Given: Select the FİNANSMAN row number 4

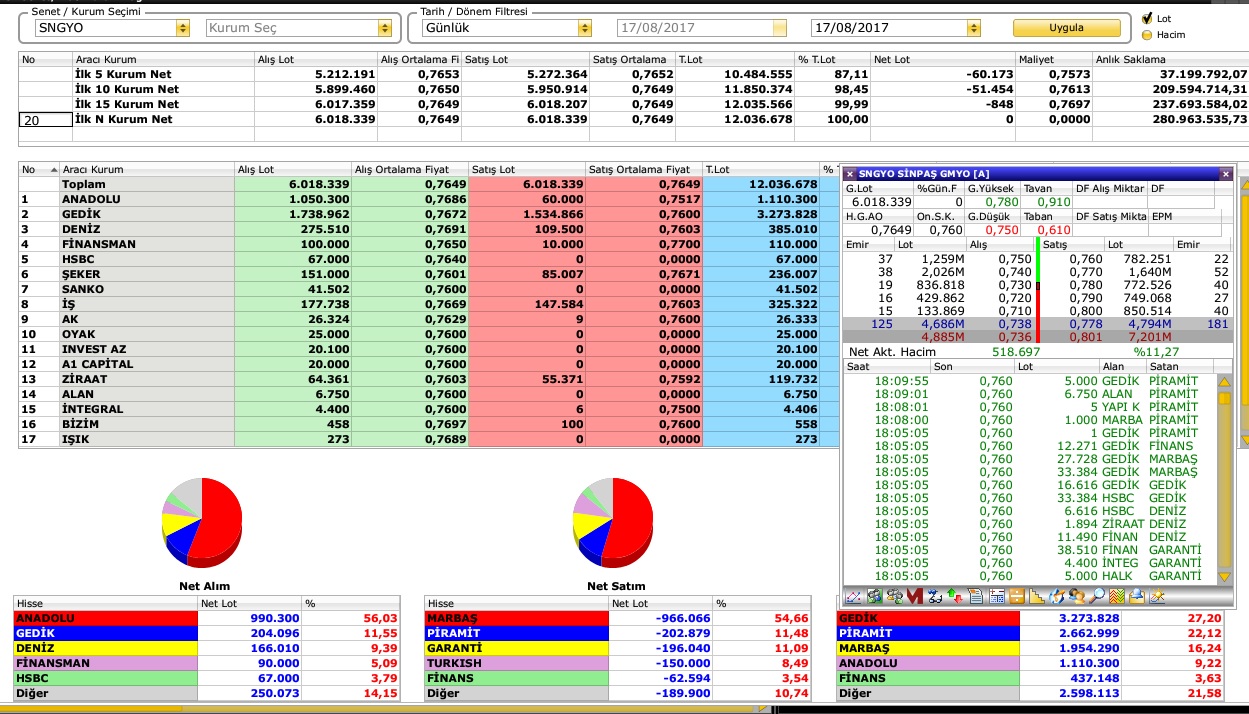Looking at the screenshot, I should pos(429,244).
